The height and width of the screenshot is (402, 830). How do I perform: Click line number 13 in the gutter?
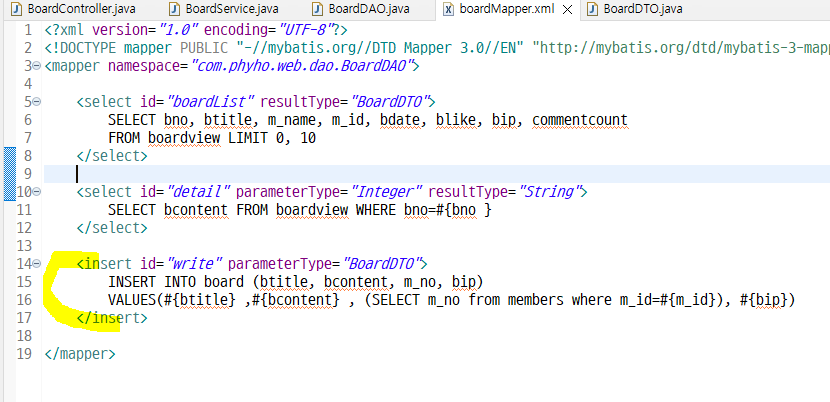pos(24,246)
